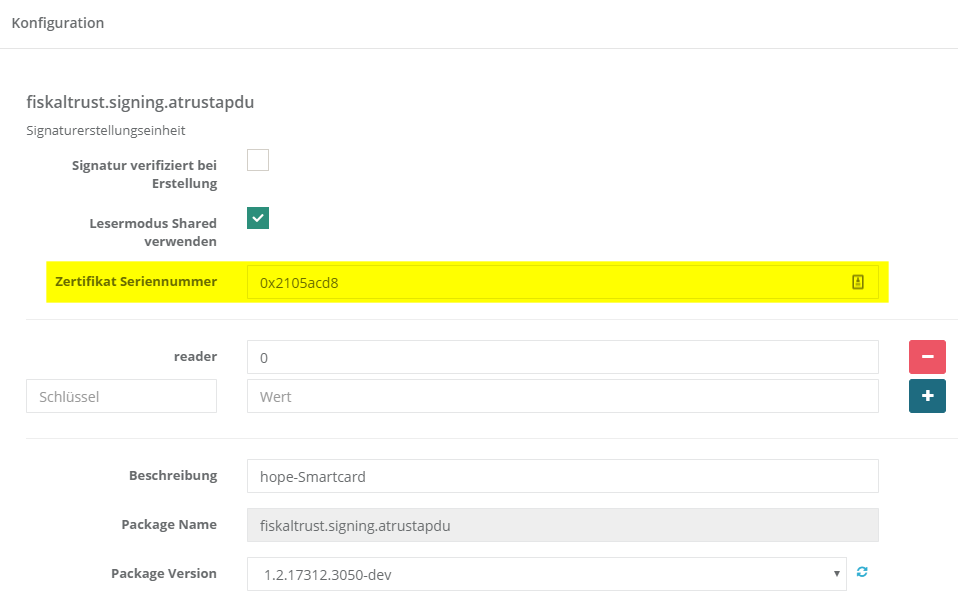Click the Beschreibung label
This screenshot has height=616, width=958.
[173, 475]
